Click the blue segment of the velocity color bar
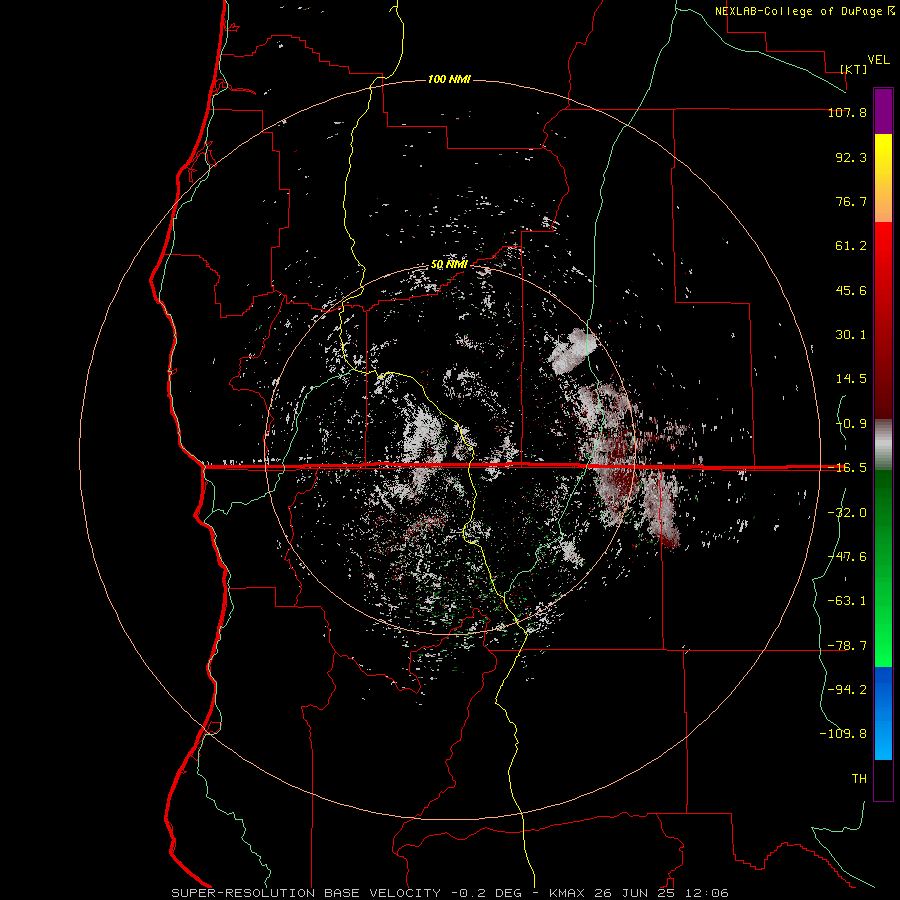The height and width of the screenshot is (900, 900). (x=883, y=713)
